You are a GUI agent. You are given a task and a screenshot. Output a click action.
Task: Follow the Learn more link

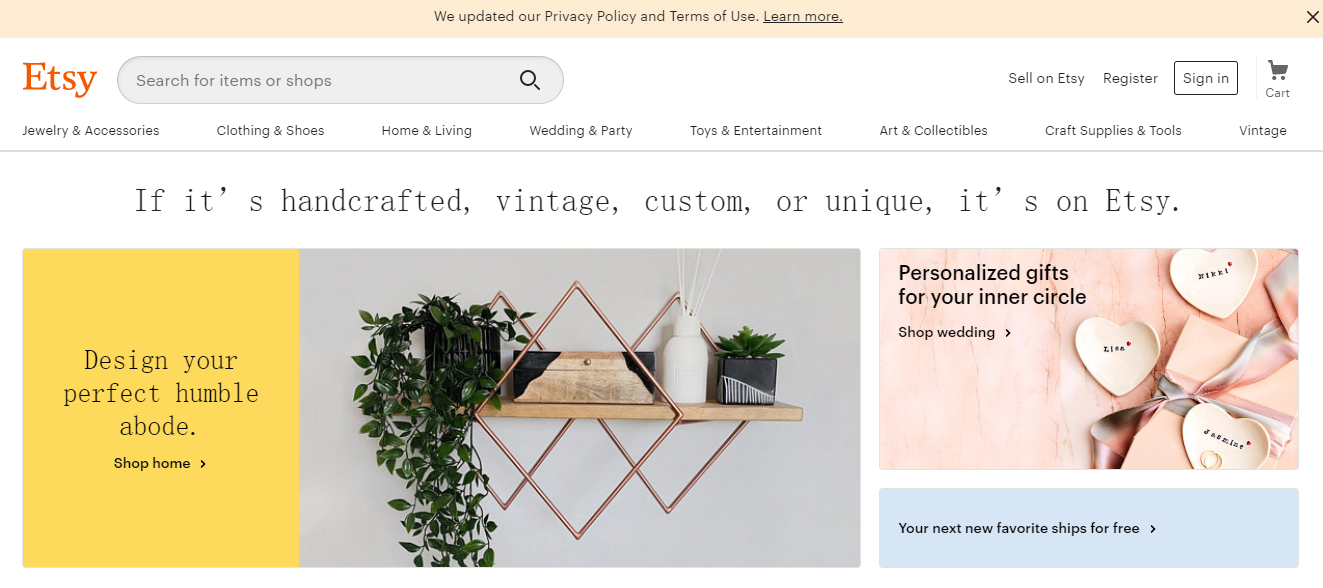click(x=802, y=17)
